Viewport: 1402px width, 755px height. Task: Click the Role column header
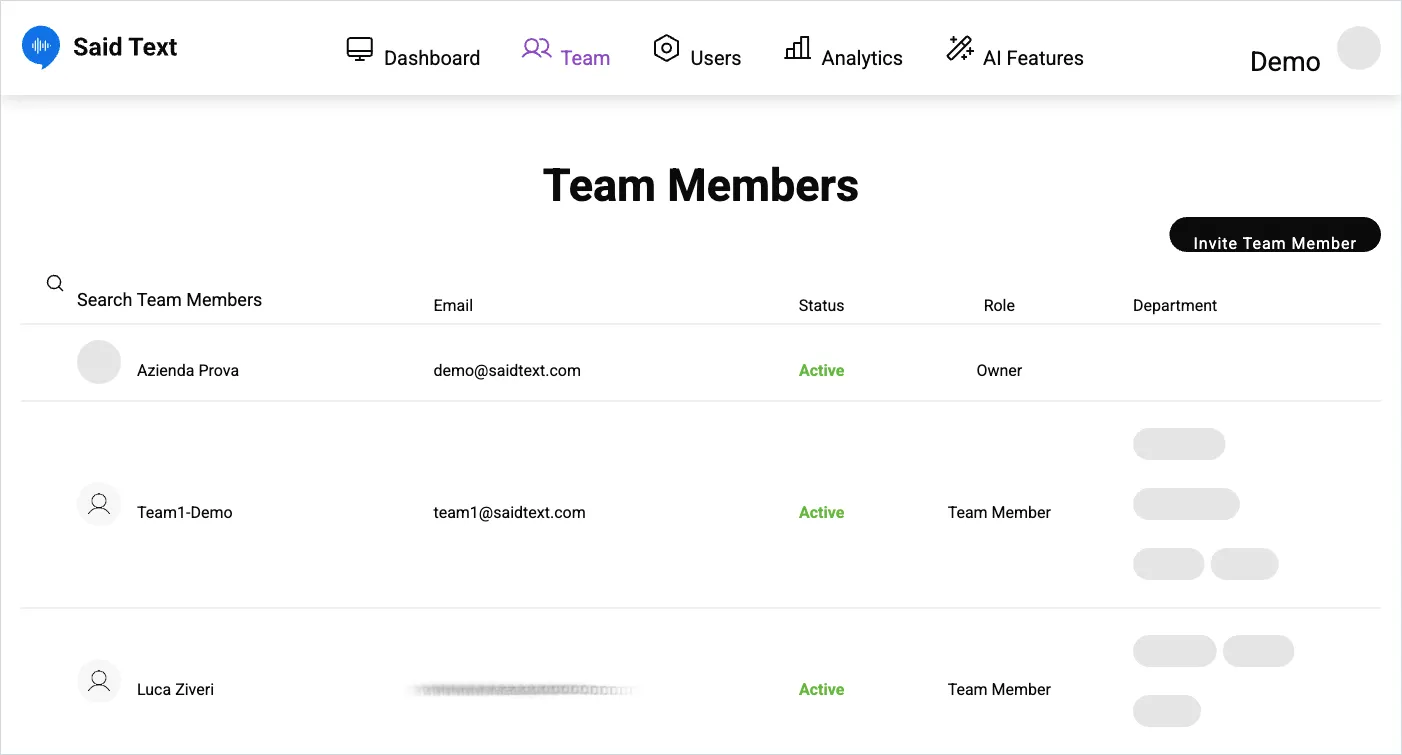point(999,306)
